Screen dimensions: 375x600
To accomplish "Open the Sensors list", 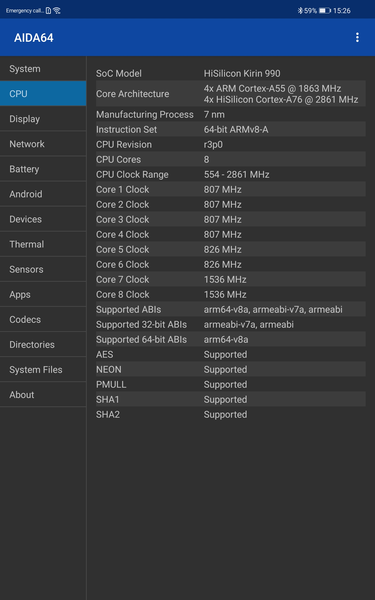I will click(x=43, y=269).
